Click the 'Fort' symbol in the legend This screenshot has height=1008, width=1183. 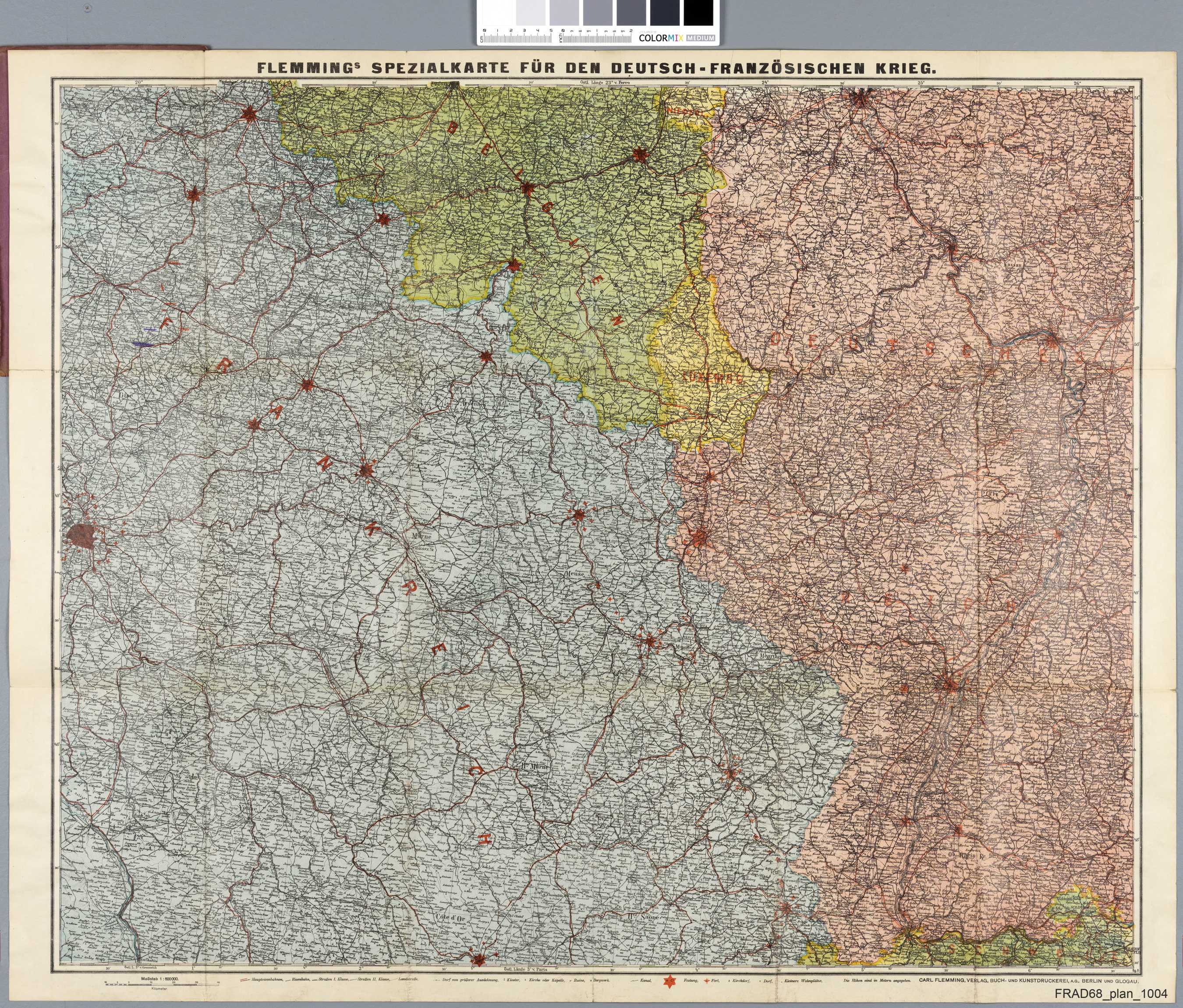tap(707, 981)
